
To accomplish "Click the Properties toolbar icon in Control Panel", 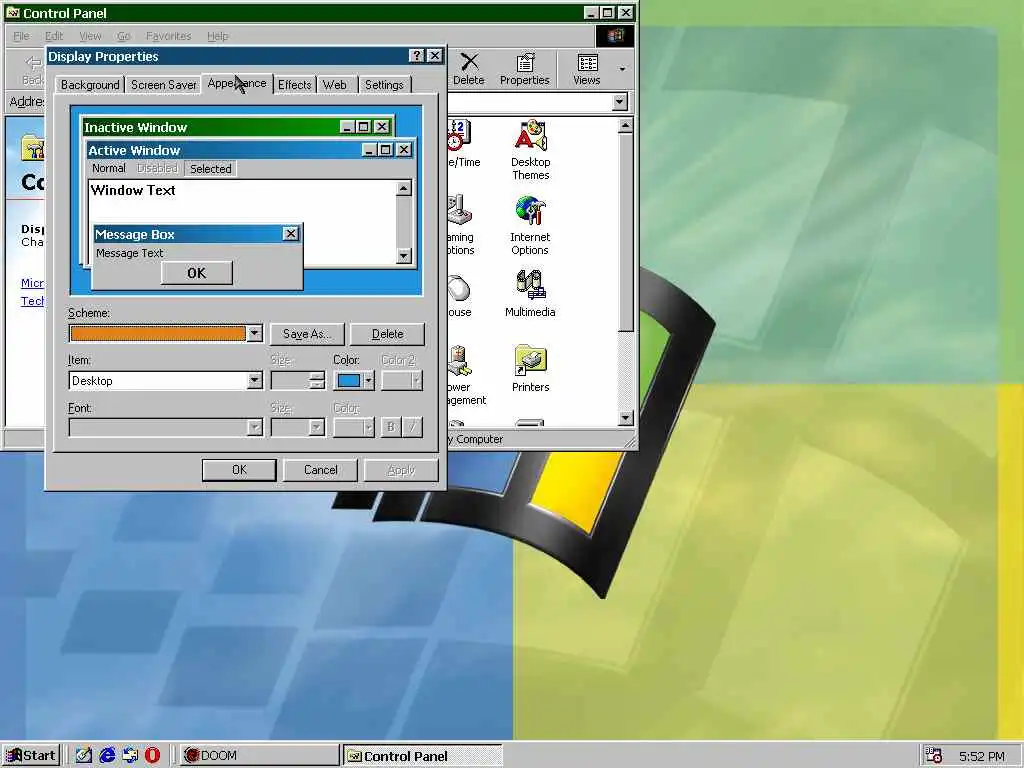I will (524, 69).
